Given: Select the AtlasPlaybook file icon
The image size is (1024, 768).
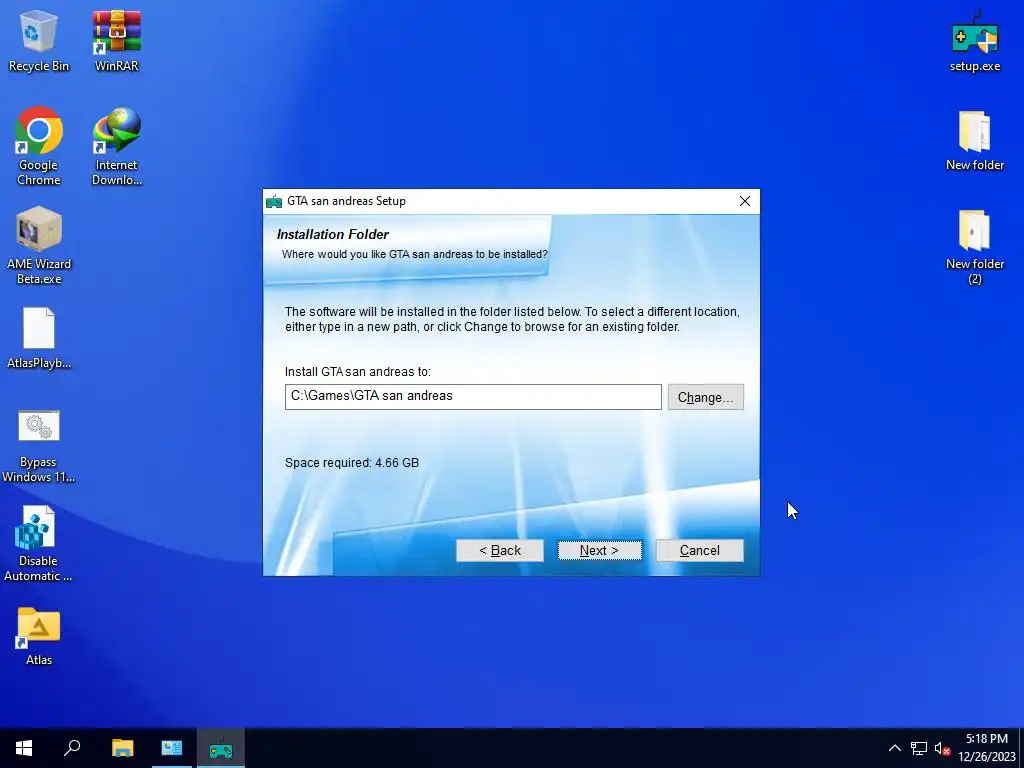Looking at the screenshot, I should coord(39,338).
